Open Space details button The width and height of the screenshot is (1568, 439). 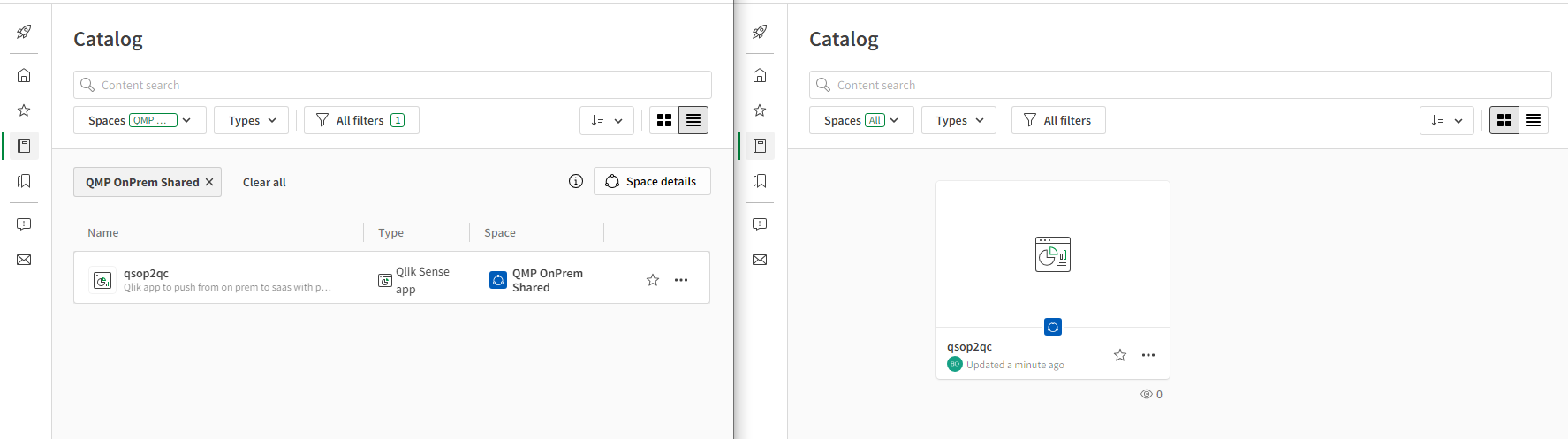(x=652, y=181)
